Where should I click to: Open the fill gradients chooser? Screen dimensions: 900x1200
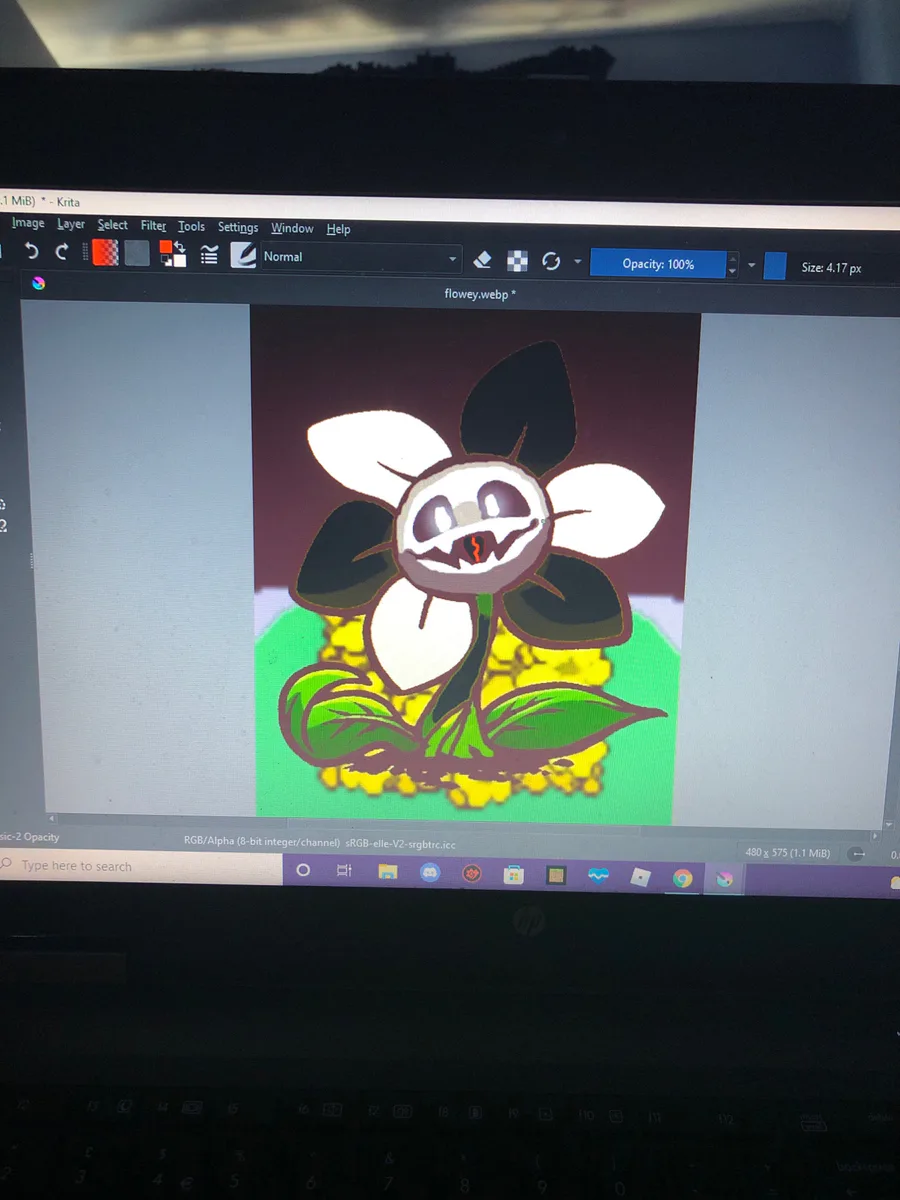pyautogui.click(x=105, y=253)
